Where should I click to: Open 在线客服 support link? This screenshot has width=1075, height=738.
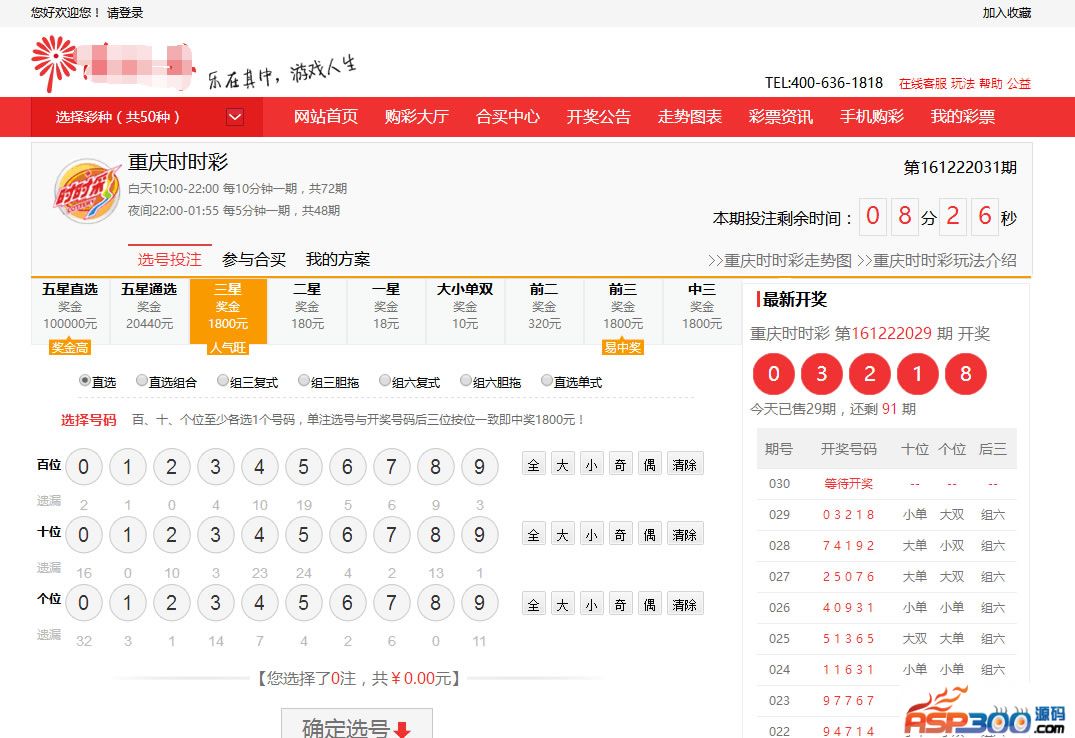[923, 84]
